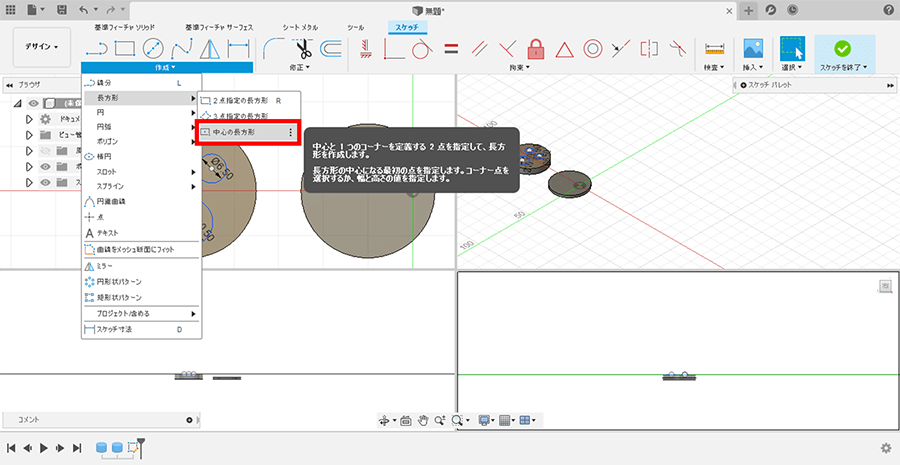Click the equal constraint icon
The height and width of the screenshot is (465, 900).
[x=451, y=47]
